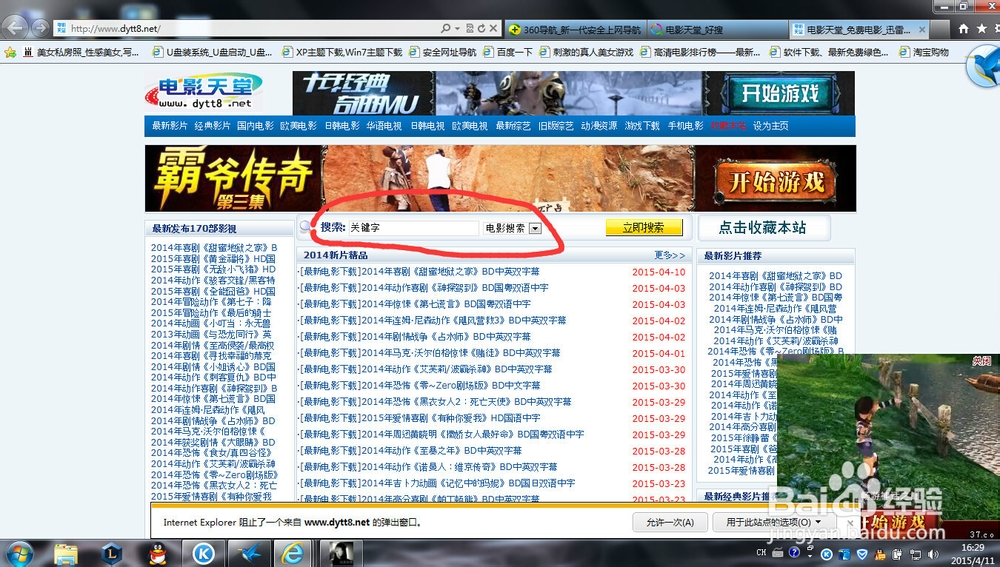Close the floating game ad via 关闭
1000x567 pixels.
point(982,361)
